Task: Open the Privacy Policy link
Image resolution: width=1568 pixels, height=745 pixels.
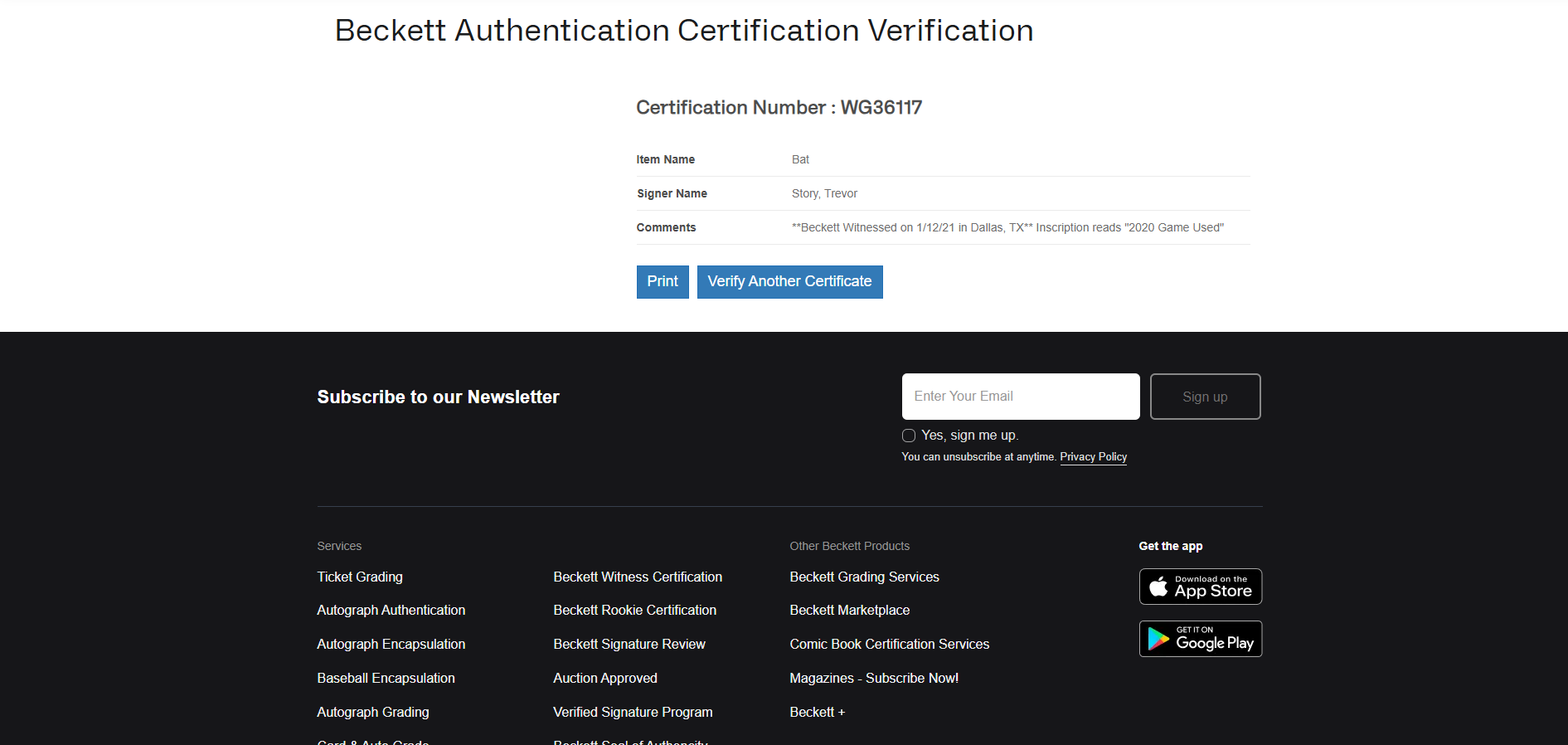Action: (x=1094, y=457)
